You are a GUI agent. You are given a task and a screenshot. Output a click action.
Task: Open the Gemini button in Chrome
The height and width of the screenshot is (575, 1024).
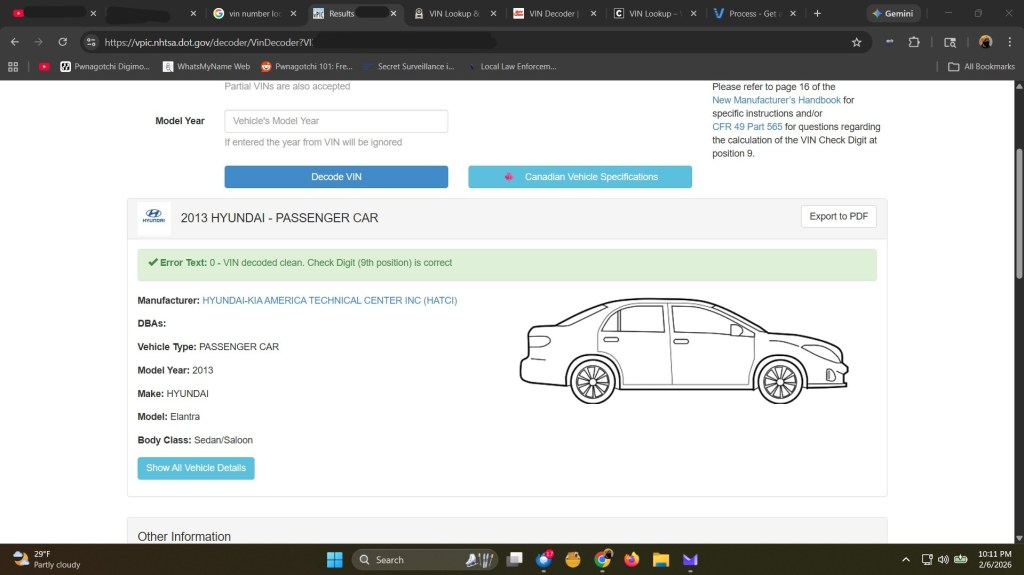[893, 14]
